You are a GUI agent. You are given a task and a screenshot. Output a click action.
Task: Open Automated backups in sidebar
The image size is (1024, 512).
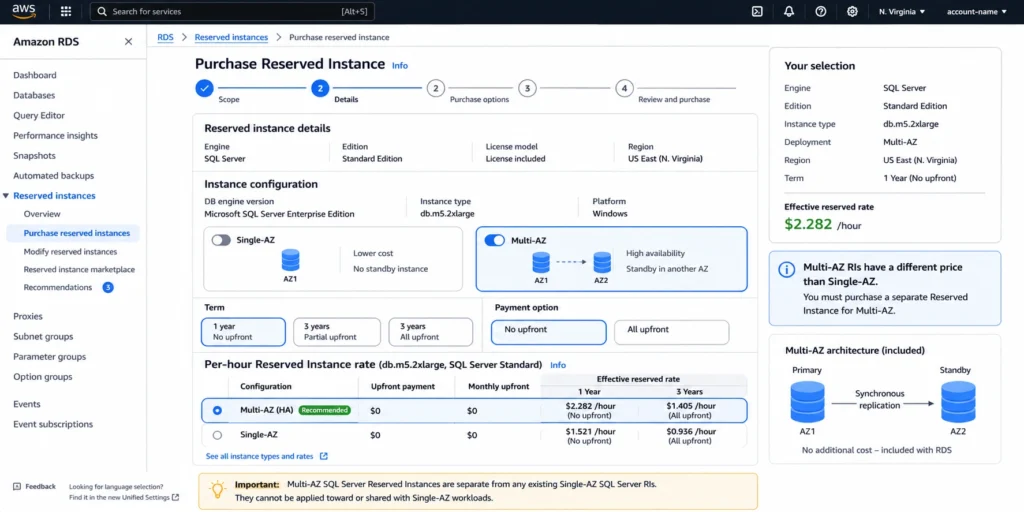[x=54, y=176]
